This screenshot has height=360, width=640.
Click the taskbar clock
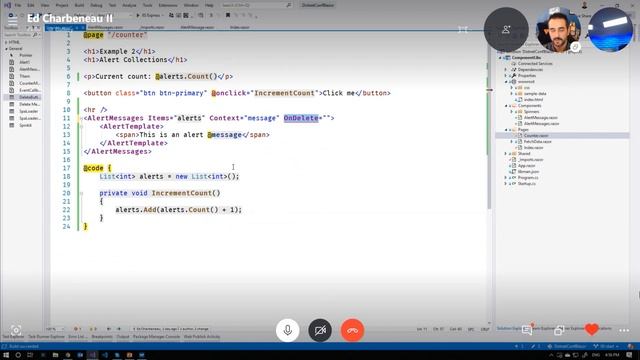click(612, 355)
